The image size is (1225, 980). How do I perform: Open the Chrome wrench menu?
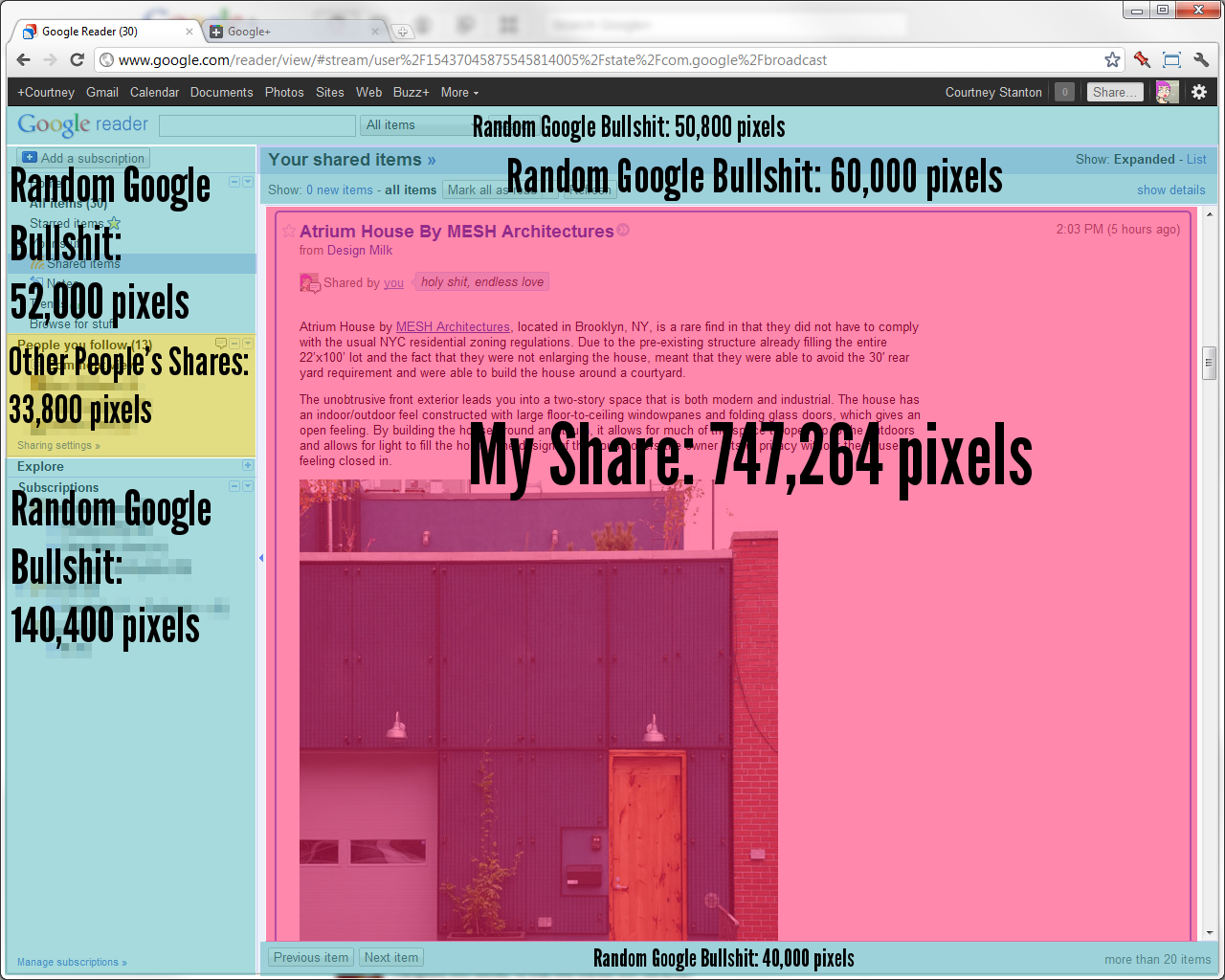point(1202,59)
